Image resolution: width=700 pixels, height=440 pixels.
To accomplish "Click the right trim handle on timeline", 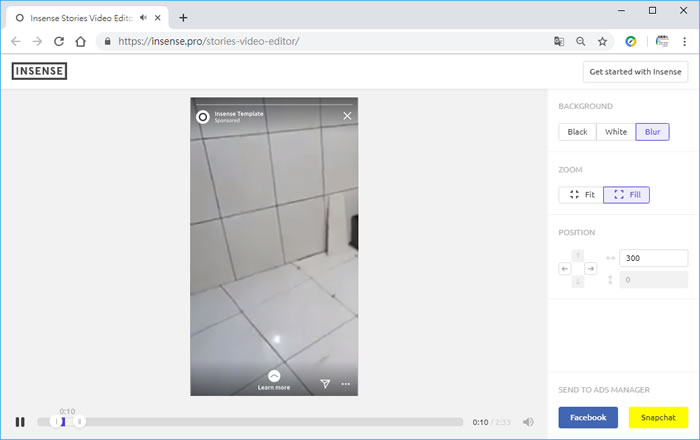I will (x=79, y=422).
